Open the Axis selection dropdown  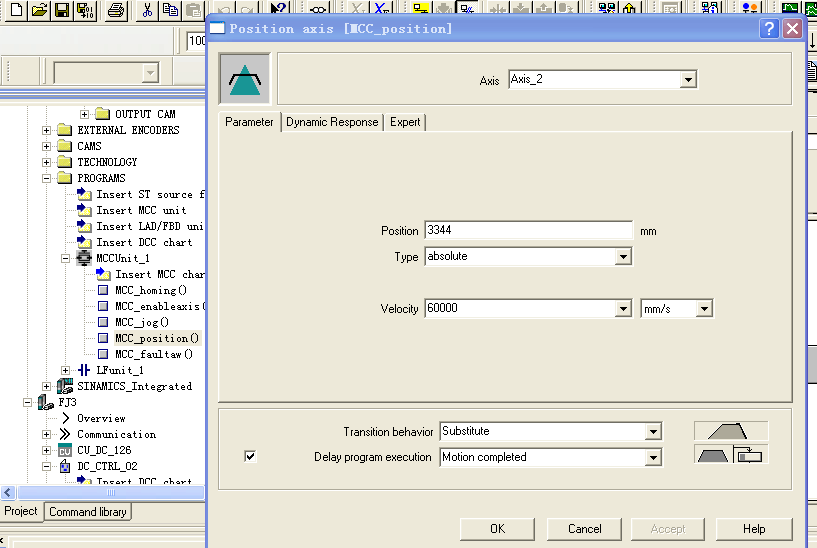coord(688,80)
